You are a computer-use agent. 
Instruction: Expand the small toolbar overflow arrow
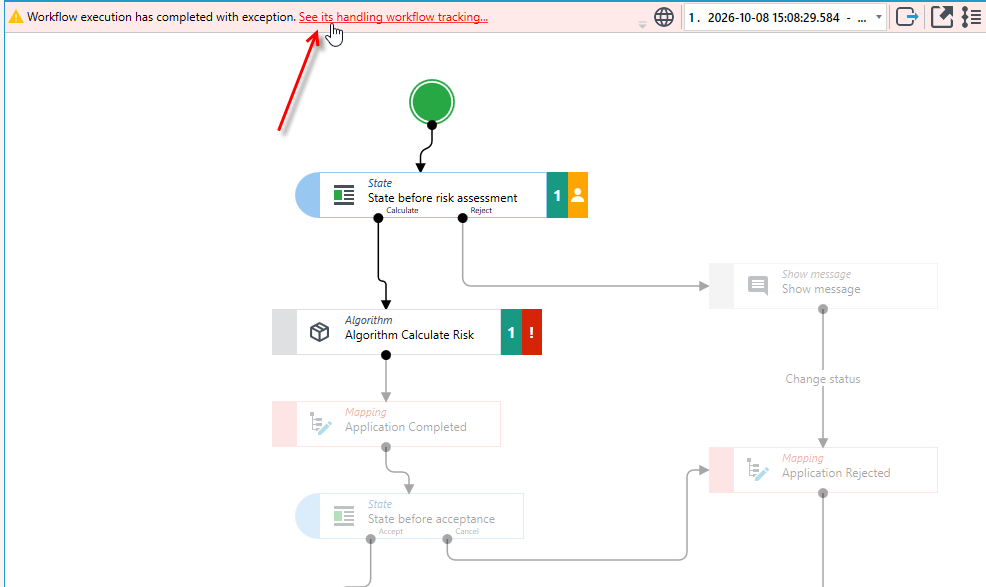[642, 25]
